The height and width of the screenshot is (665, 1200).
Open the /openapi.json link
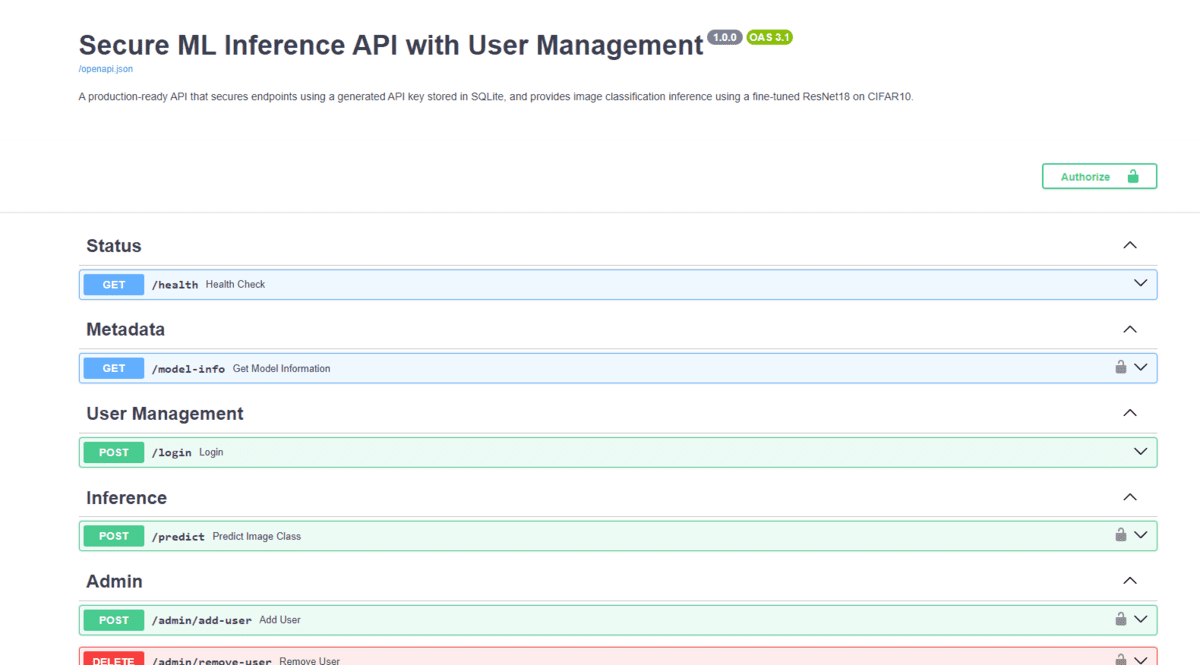pos(105,69)
